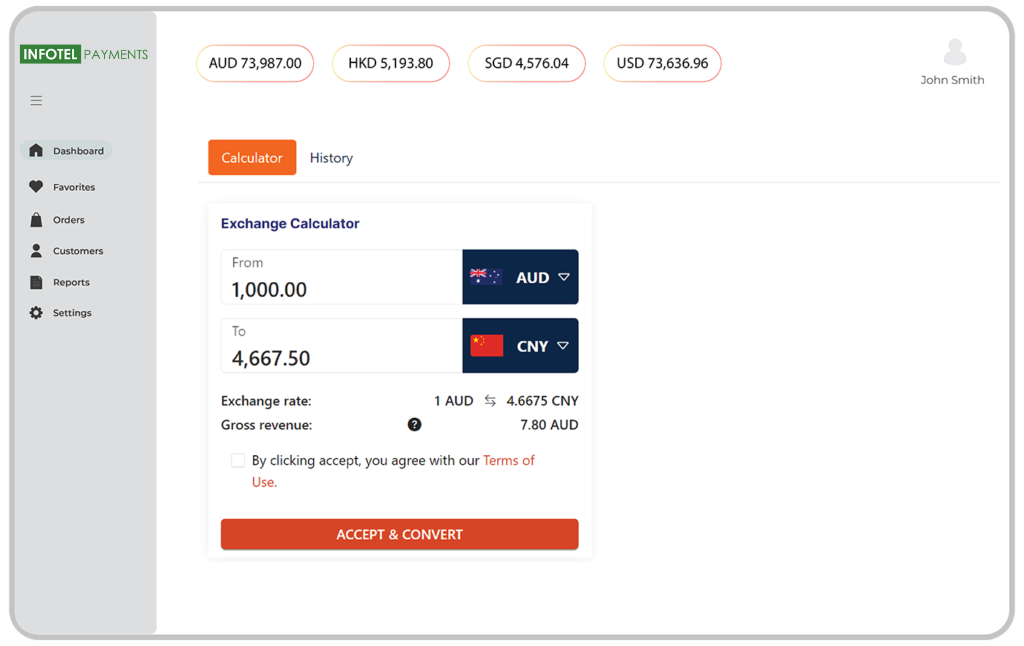Expand the CNY target currency dropdown

[x=520, y=346]
